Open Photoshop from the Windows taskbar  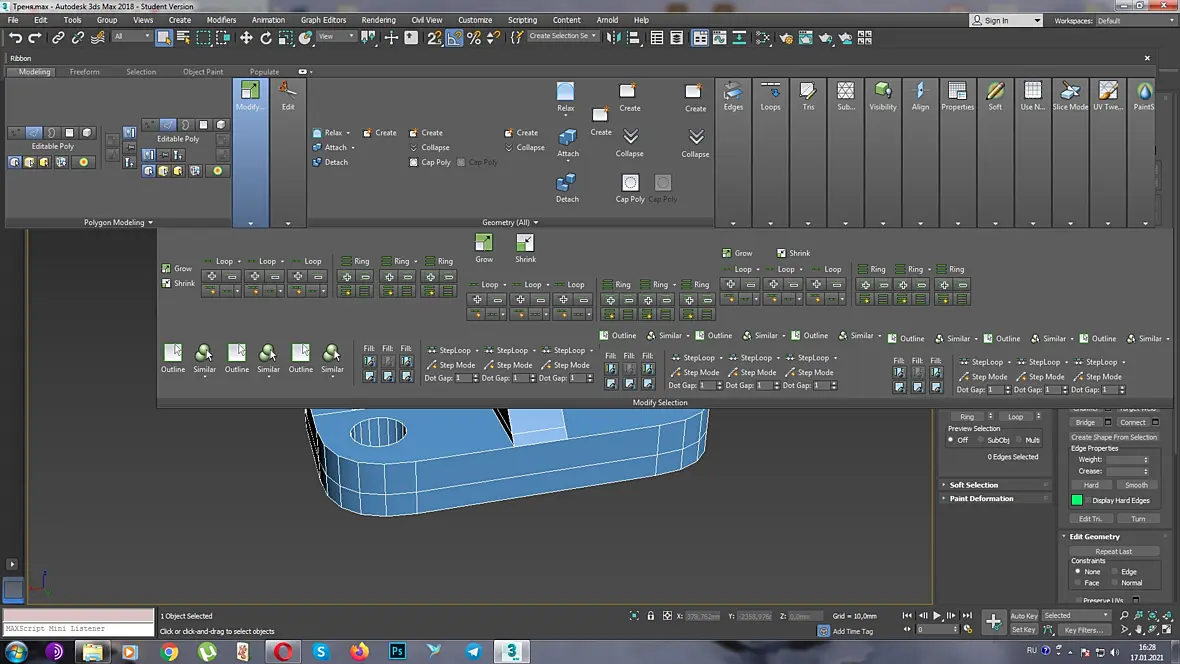[397, 651]
